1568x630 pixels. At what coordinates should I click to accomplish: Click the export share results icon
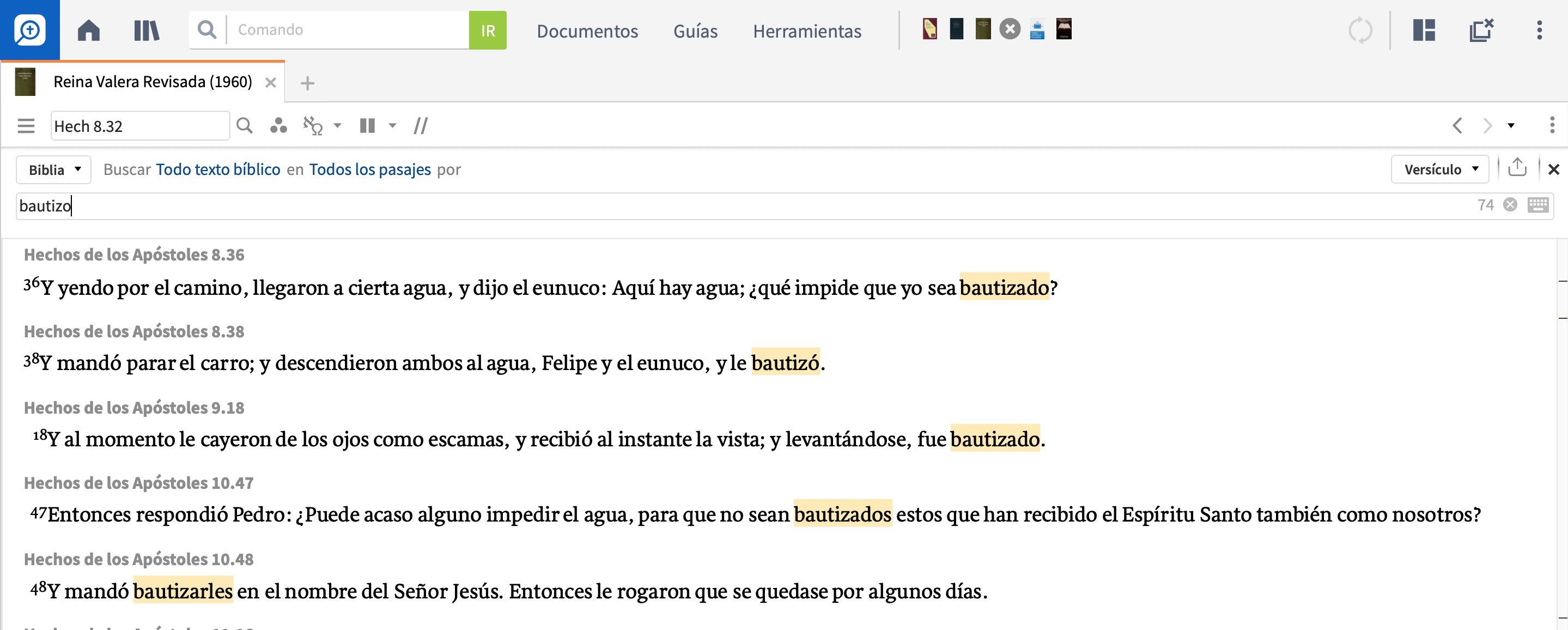(x=1517, y=167)
